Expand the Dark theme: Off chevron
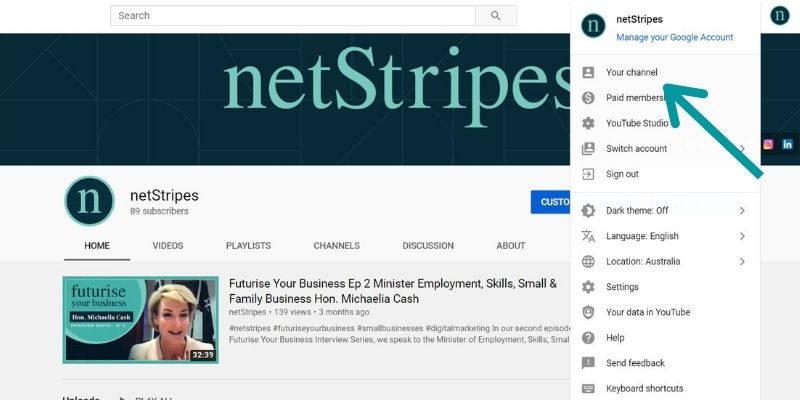The width and height of the screenshot is (800, 400). tap(742, 211)
